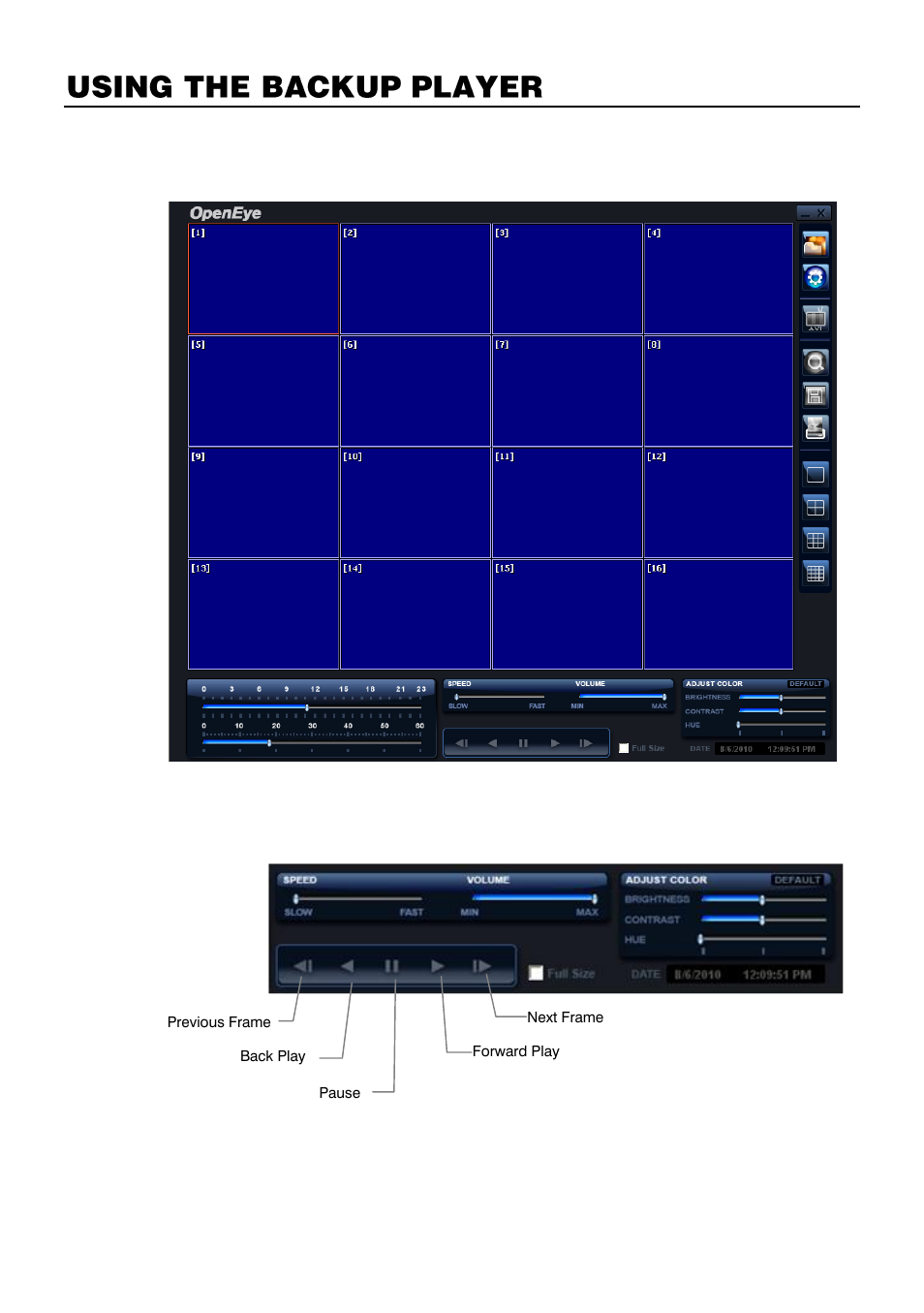Click Forward Play button in enlarged control detail
924x1313 pixels.
[438, 966]
